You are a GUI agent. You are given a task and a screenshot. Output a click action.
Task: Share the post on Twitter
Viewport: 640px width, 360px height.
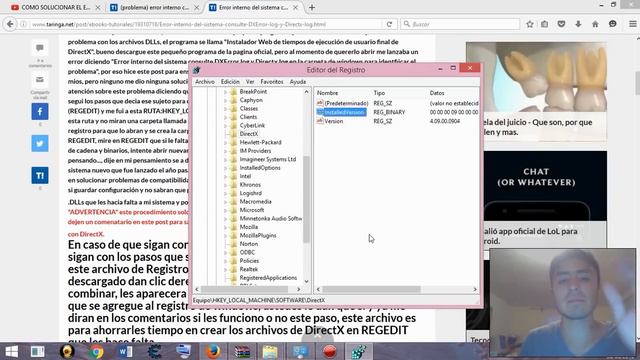(x=40, y=143)
